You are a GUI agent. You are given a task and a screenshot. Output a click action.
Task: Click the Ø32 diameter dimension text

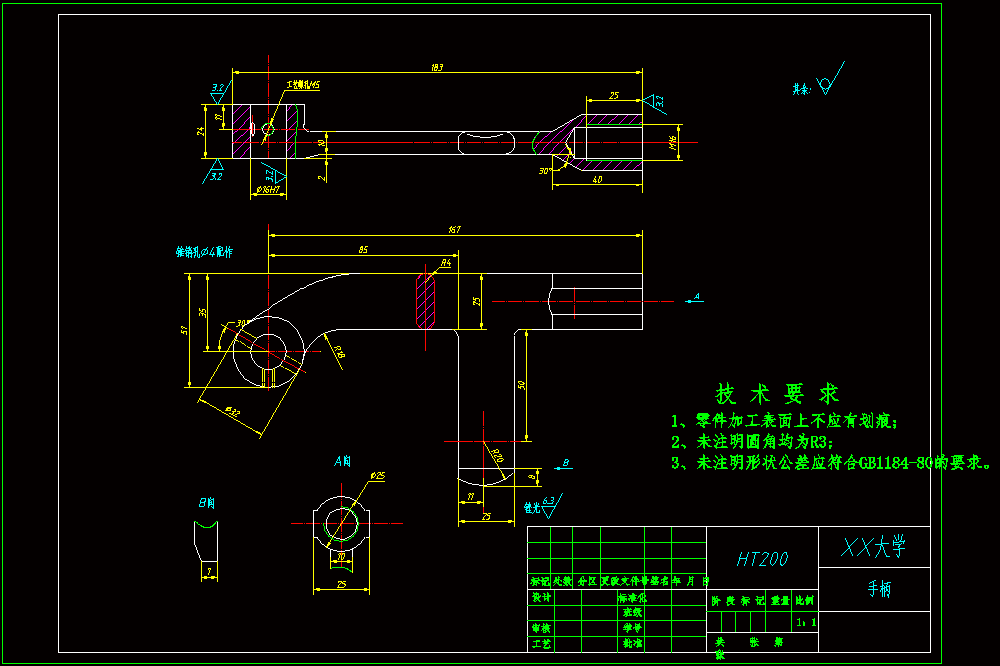(233, 412)
